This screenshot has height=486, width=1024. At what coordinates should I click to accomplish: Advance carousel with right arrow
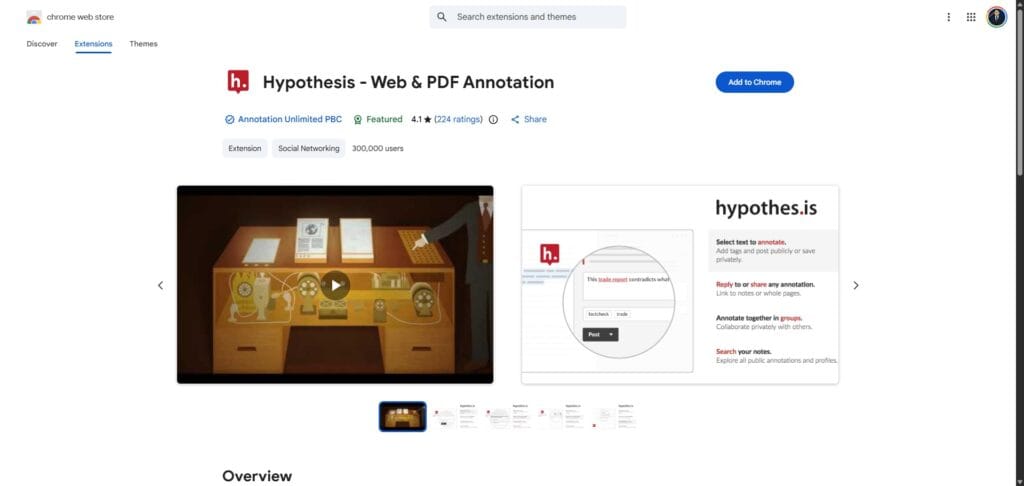click(x=856, y=285)
